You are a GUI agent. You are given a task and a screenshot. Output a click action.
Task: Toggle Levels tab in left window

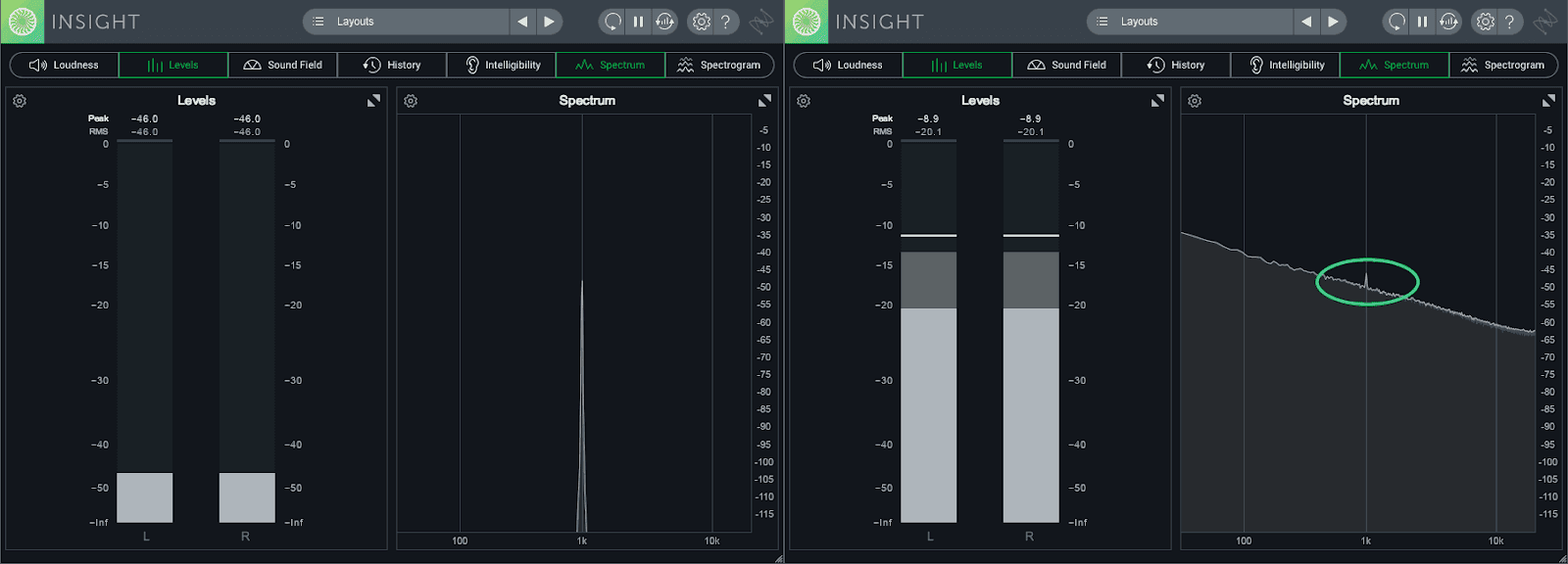pos(173,65)
